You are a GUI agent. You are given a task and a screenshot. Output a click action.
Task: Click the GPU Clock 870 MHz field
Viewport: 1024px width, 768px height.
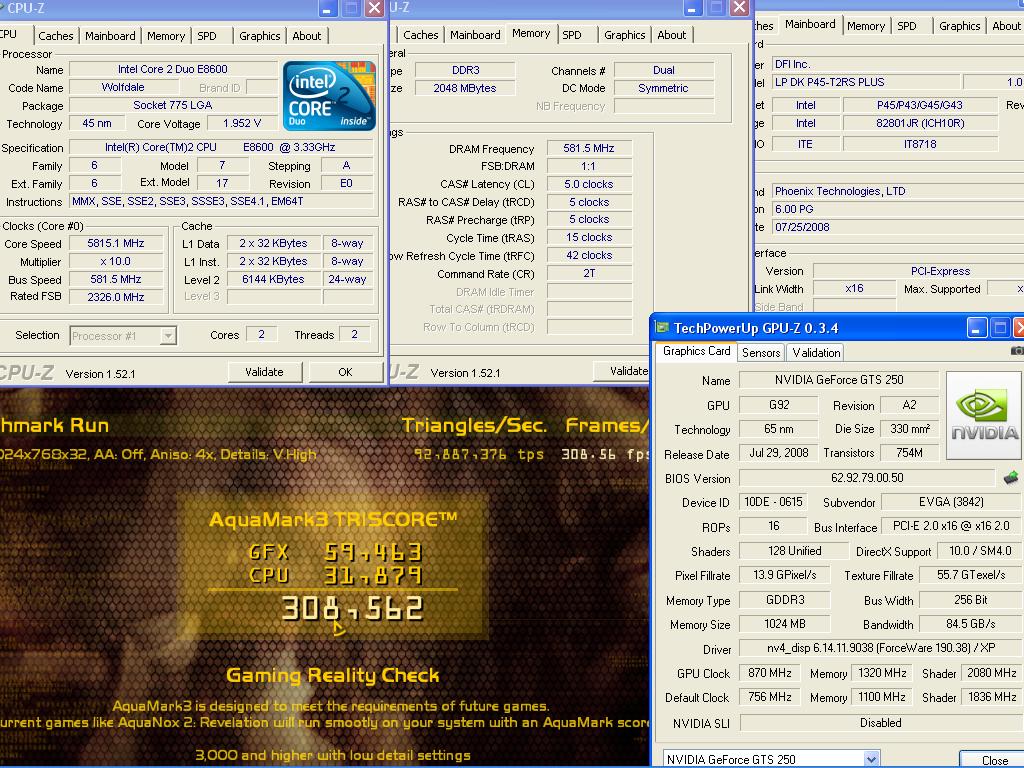point(769,673)
